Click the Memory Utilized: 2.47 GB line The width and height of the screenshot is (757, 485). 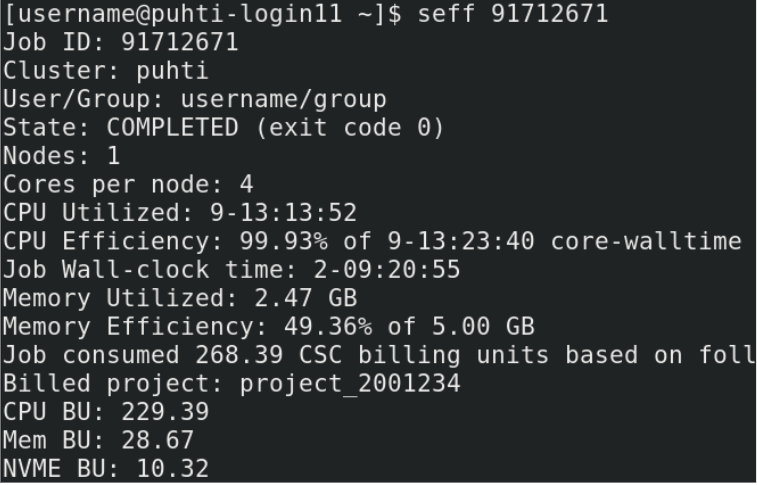[180, 298]
